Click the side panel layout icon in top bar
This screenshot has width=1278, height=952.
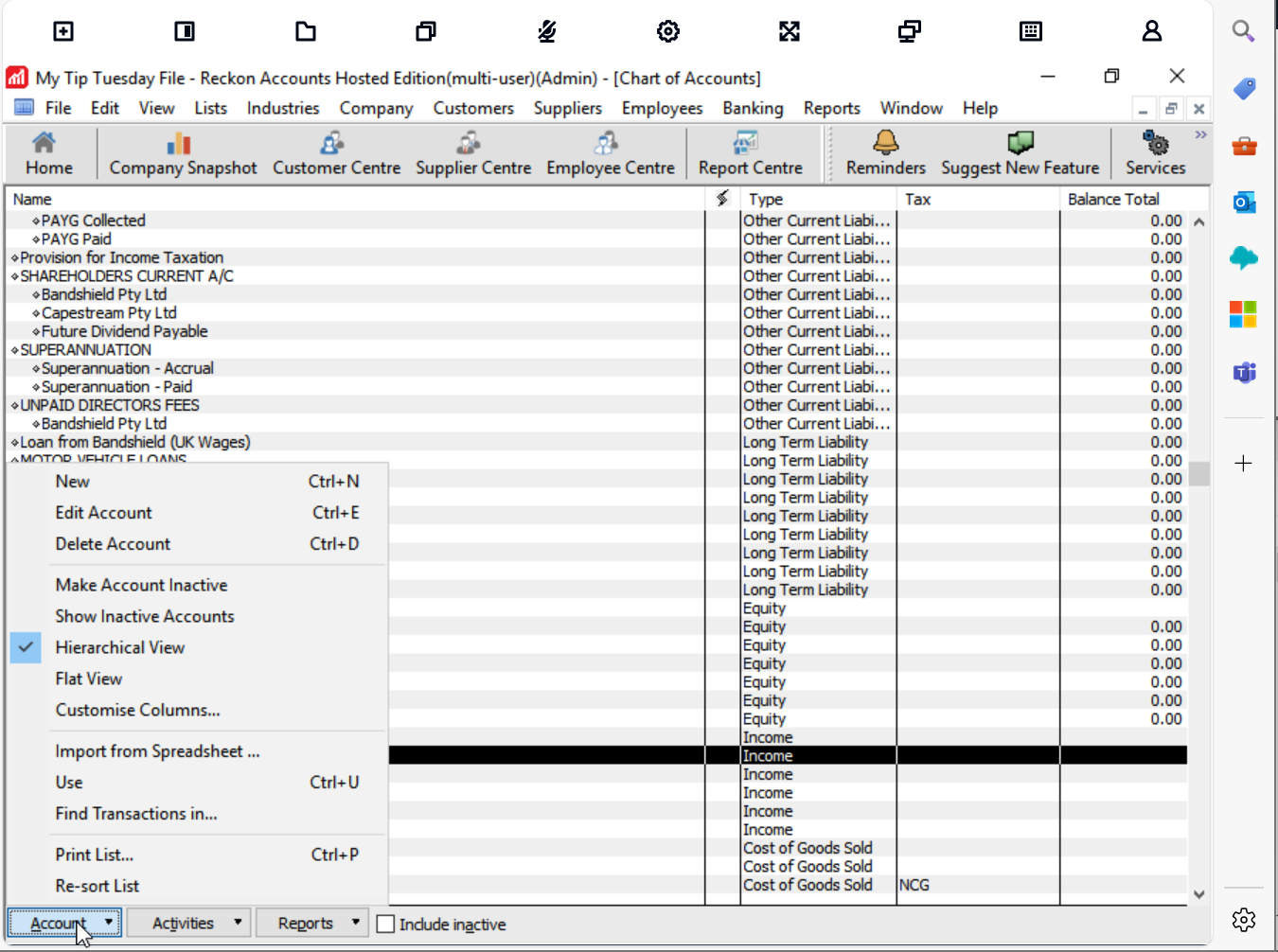click(185, 31)
